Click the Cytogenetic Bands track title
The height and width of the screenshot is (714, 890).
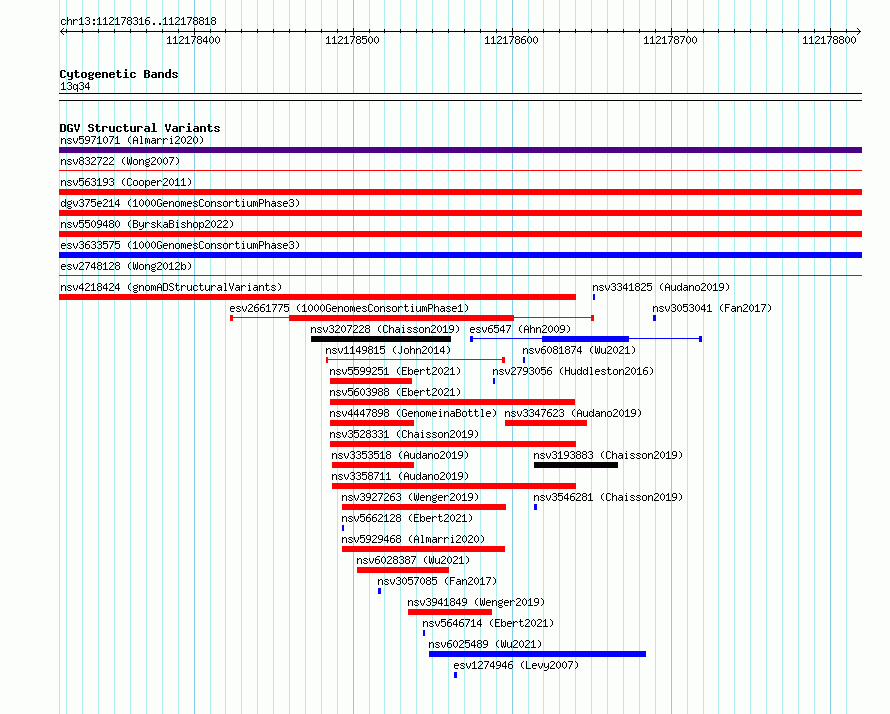[119, 74]
